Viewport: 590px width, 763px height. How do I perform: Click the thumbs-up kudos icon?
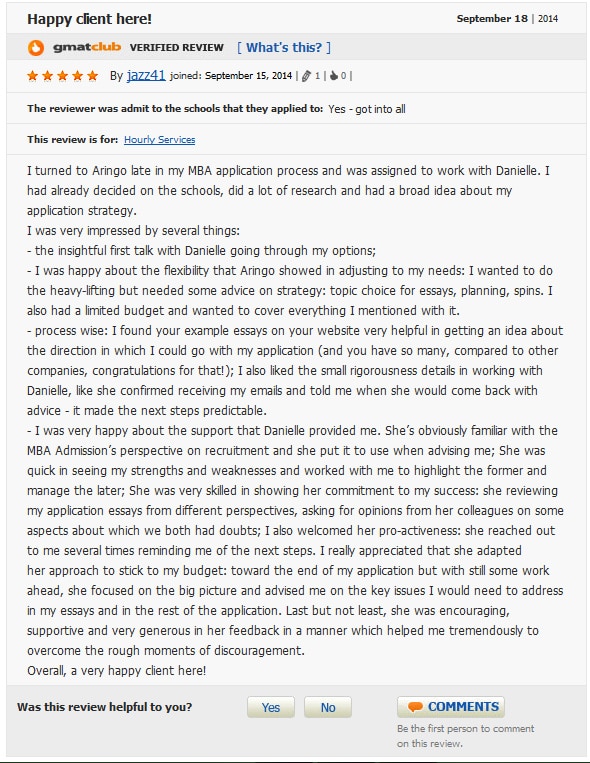pos(334,76)
